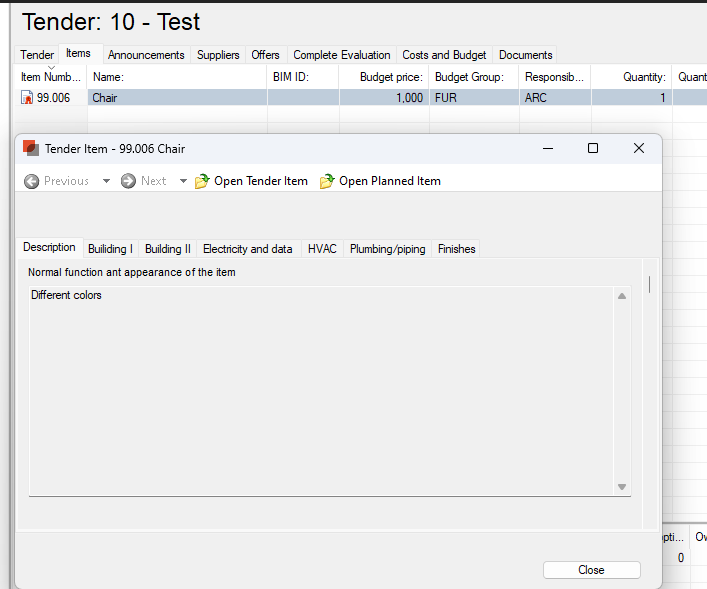The height and width of the screenshot is (589, 707).
Task: Open the Suppliers tab in the tender
Action: (218, 55)
